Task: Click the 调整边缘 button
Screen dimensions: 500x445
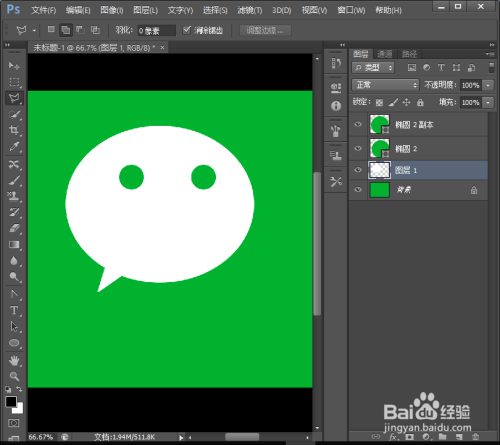Action: click(x=265, y=30)
